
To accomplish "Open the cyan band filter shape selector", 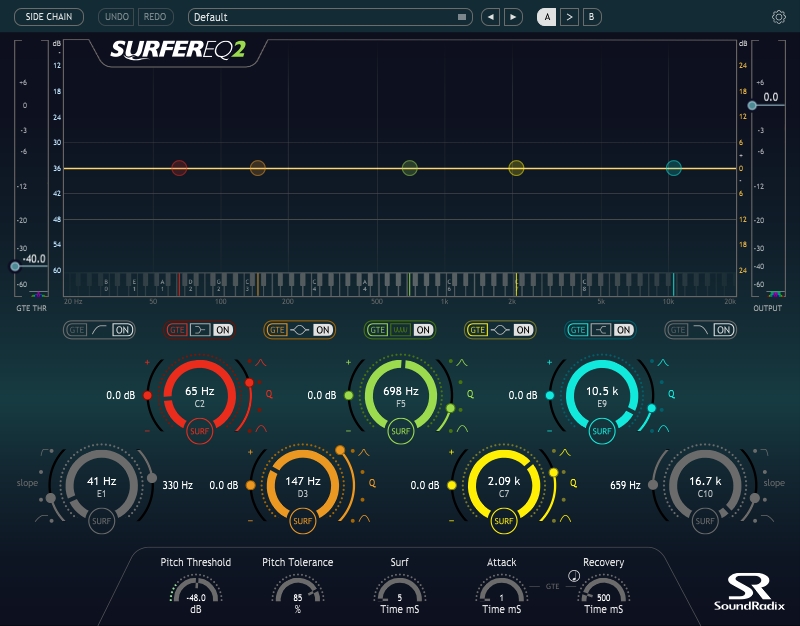I will (601, 330).
